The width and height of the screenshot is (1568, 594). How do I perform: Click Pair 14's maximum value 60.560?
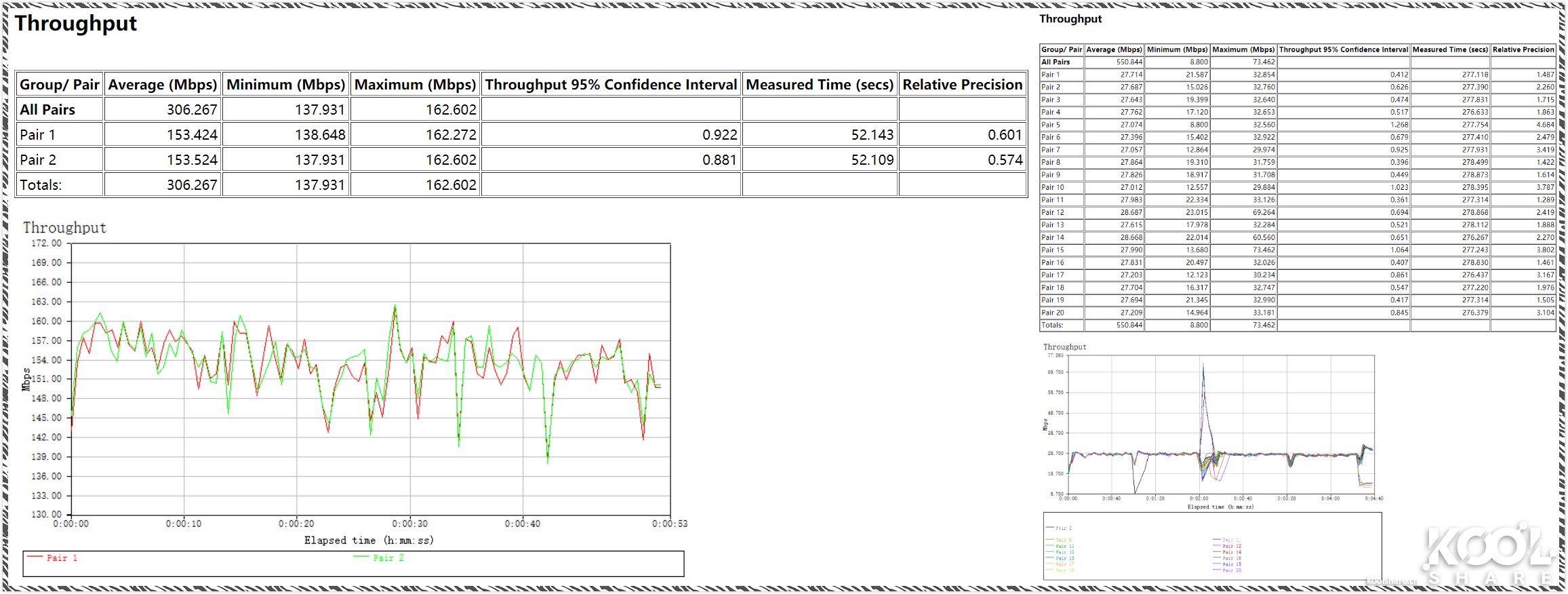[1264, 238]
